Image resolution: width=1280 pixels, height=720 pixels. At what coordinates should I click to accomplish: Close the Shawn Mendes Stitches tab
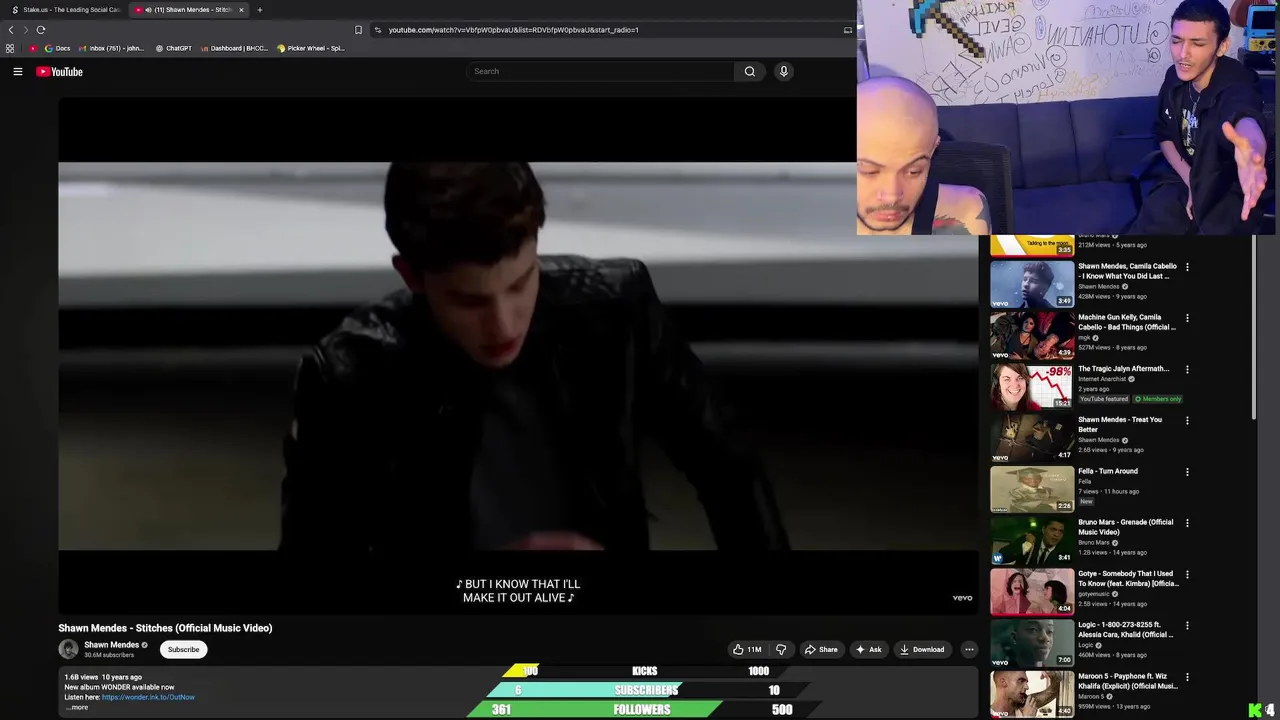point(241,10)
